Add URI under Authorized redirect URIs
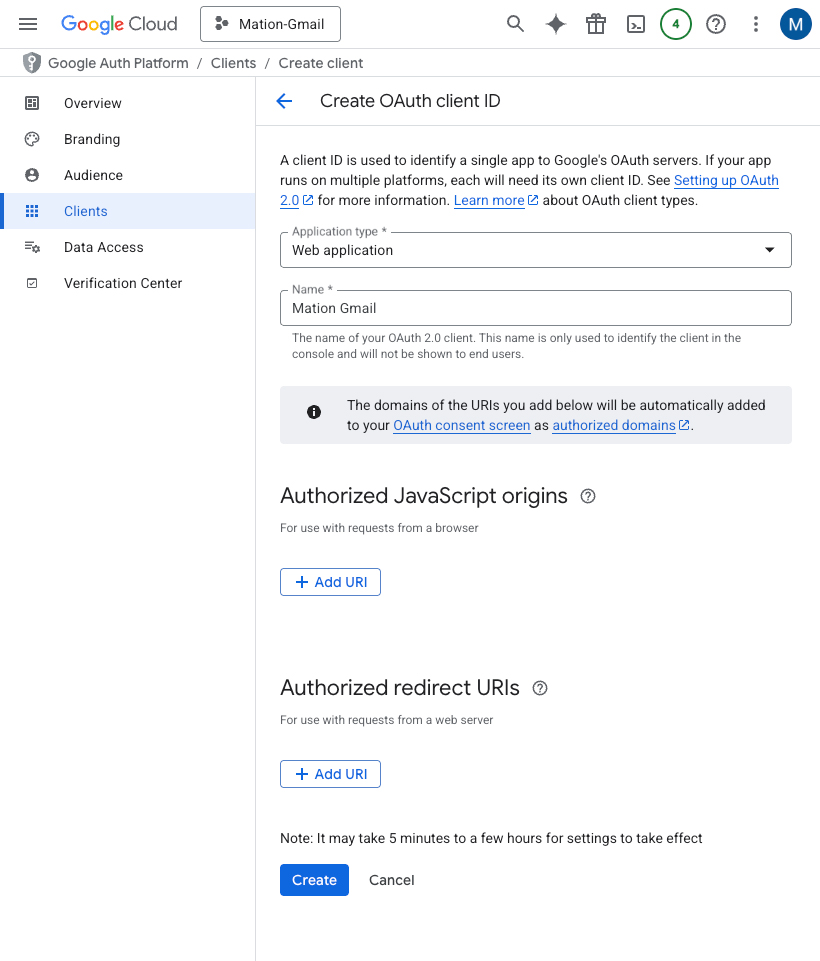Screen dimensions: 820x961 [330, 774]
